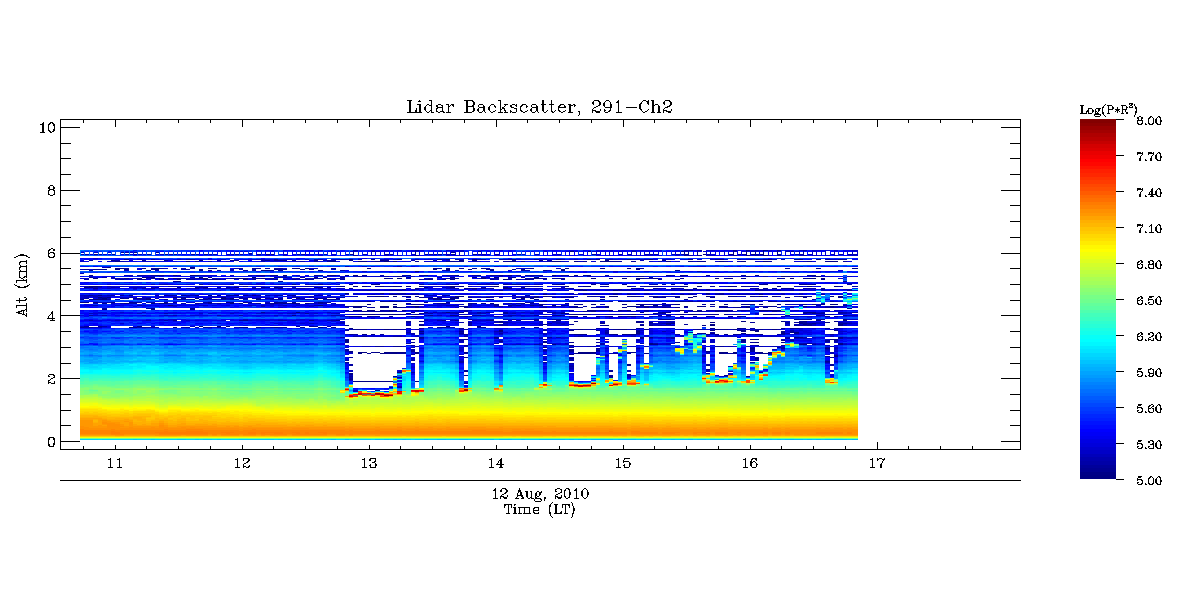Click the y-axis tick label 0
1200x600 pixels.
(x=49, y=442)
